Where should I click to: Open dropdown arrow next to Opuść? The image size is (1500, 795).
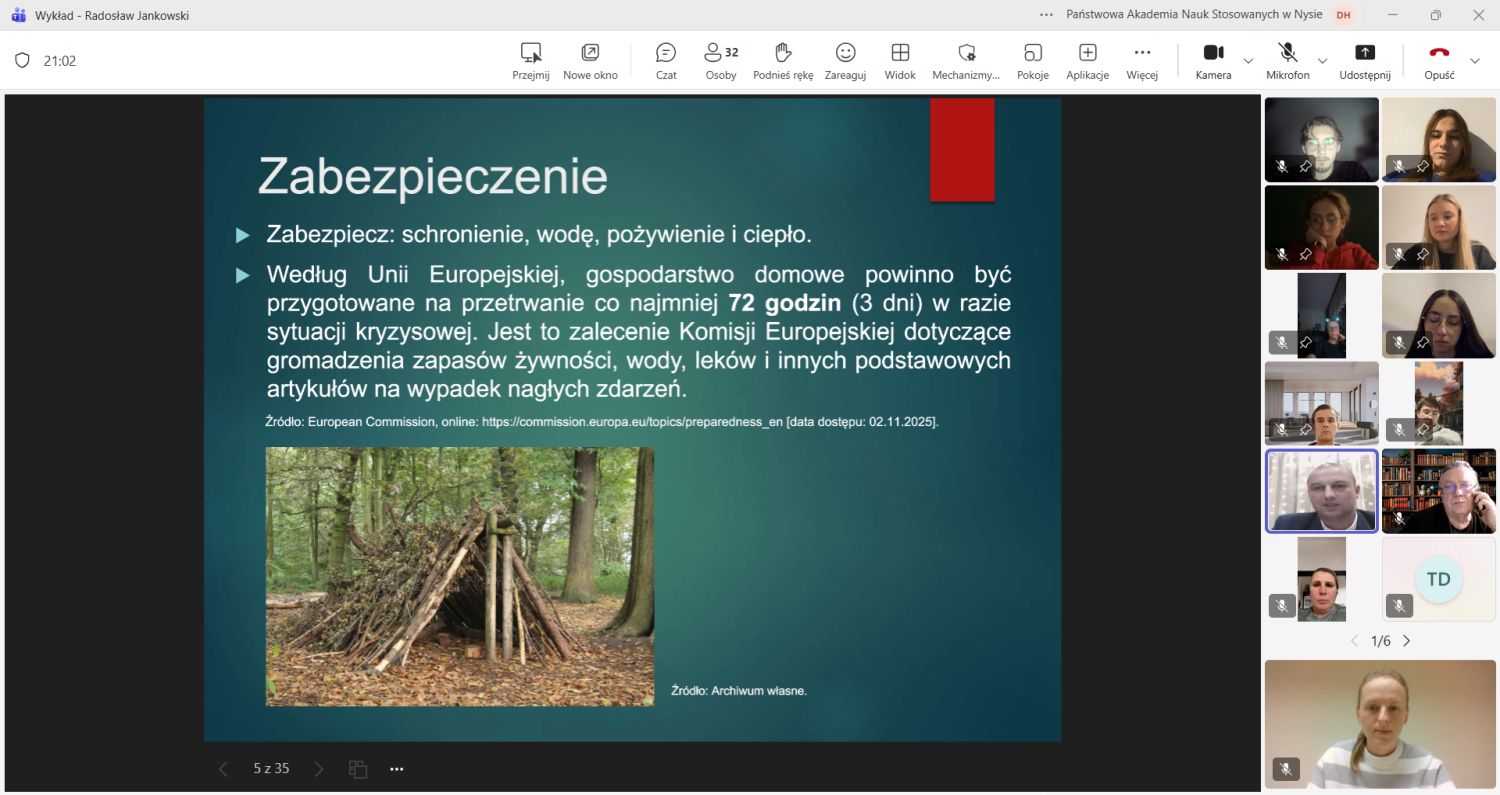click(x=1474, y=61)
